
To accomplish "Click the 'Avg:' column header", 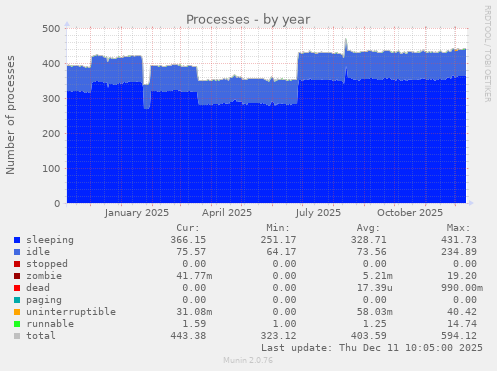I will point(368,228).
